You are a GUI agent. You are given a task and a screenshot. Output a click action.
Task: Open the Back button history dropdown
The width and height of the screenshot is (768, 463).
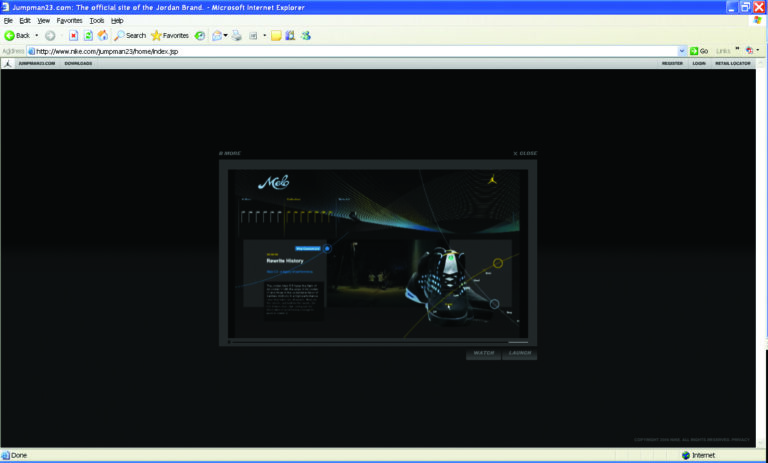(37, 35)
